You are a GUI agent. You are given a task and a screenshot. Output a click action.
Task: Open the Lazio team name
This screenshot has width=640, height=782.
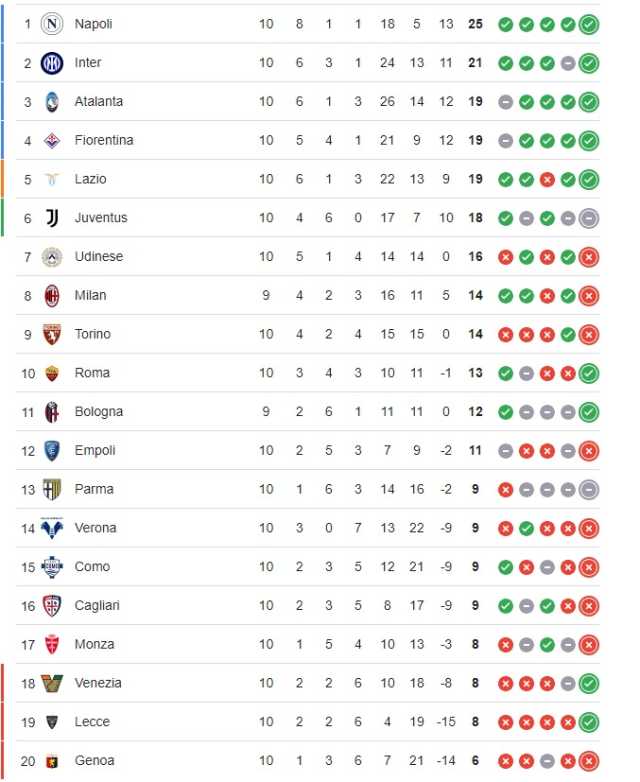90,179
